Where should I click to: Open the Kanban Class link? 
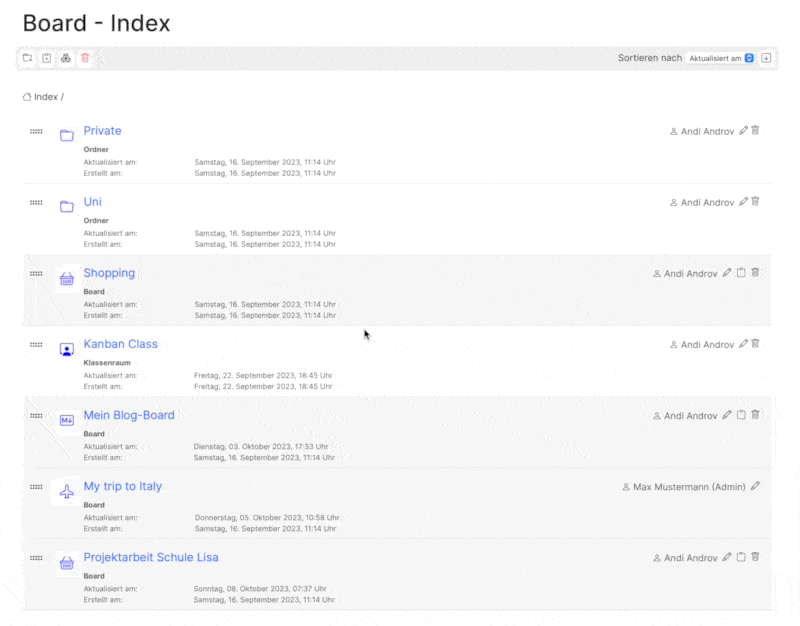tap(120, 344)
